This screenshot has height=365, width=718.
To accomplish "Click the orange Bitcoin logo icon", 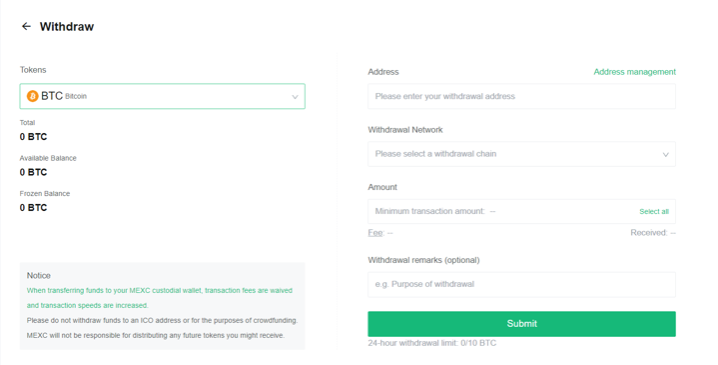I will tap(33, 96).
